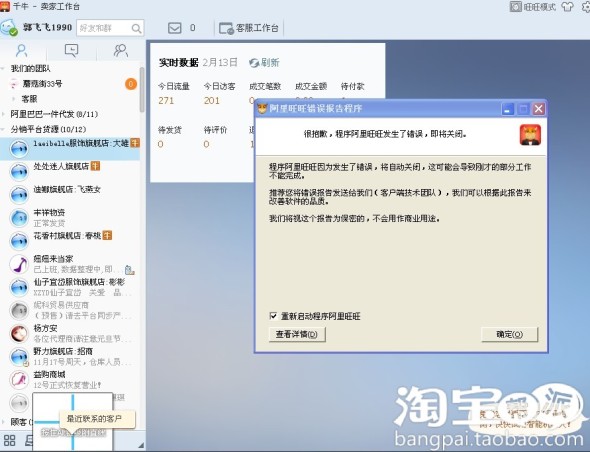Click the avatar of 益购商城

[19, 380]
